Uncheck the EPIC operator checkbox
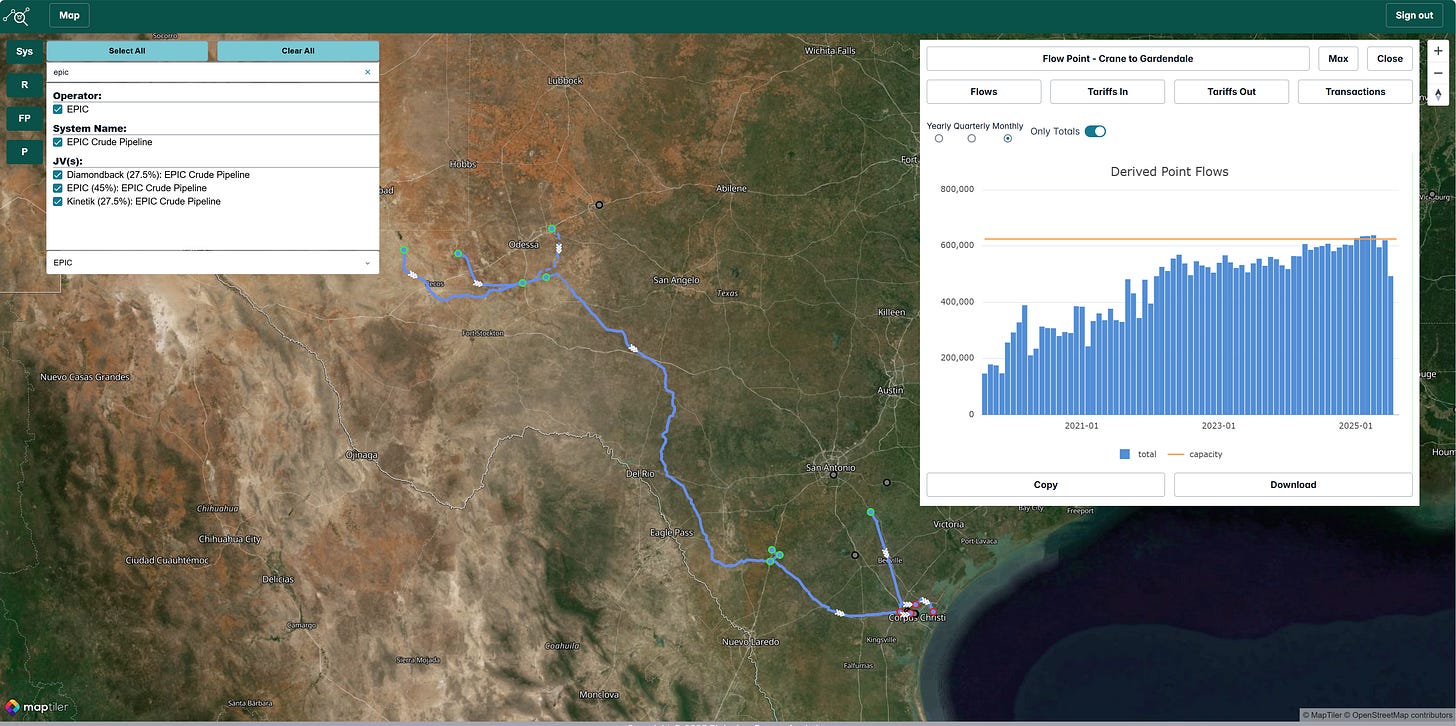1456x726 pixels. [x=58, y=109]
